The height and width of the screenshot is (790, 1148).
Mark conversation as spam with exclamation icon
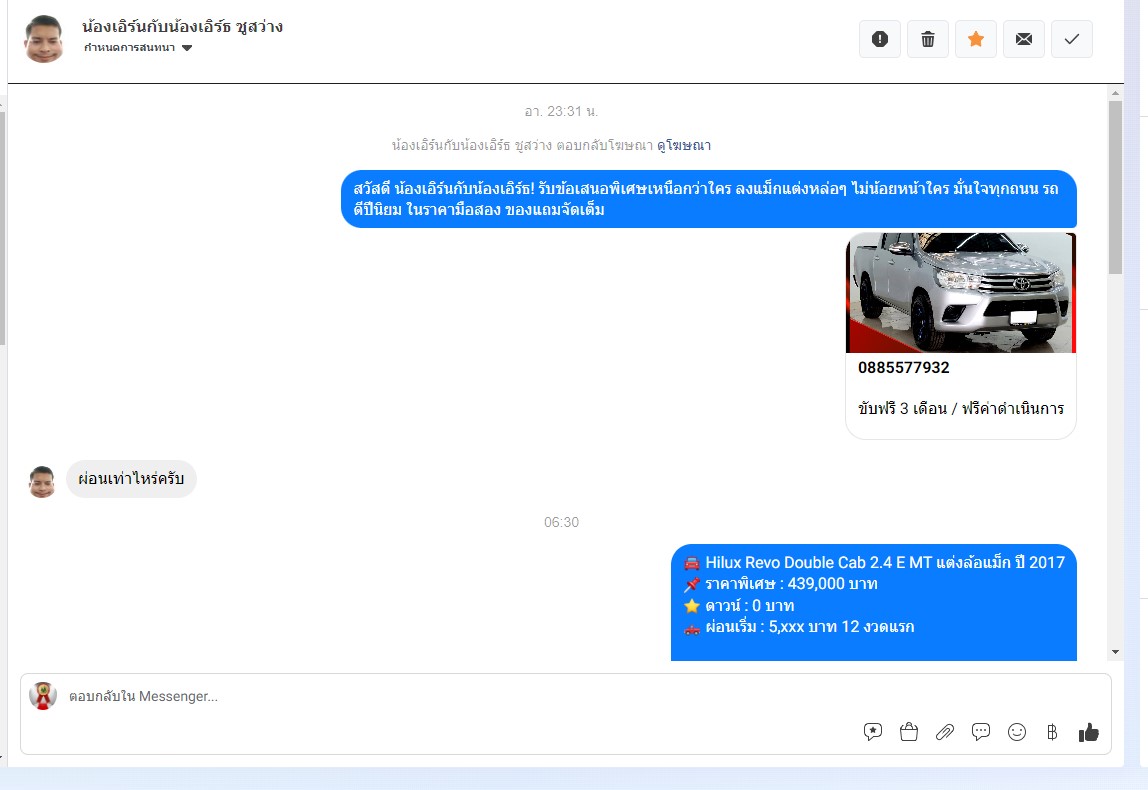879,39
